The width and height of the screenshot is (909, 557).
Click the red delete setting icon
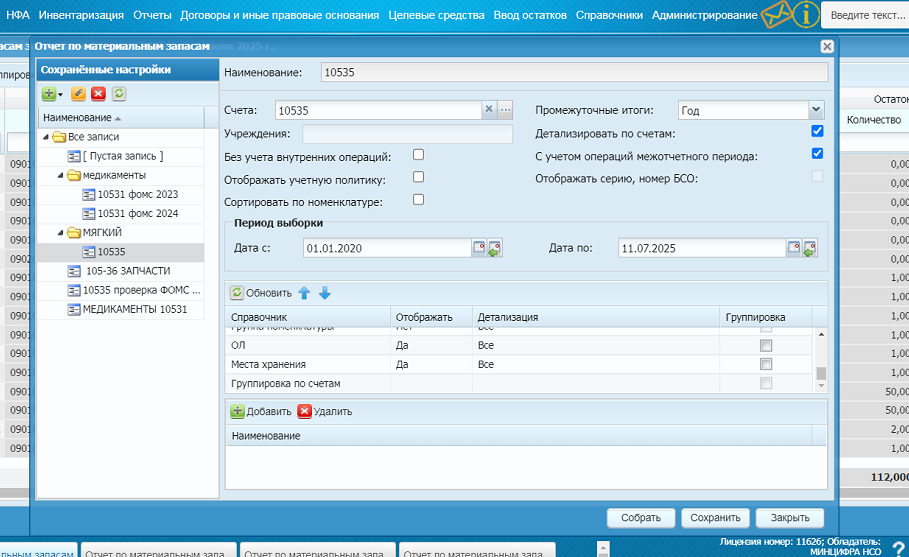(x=99, y=94)
